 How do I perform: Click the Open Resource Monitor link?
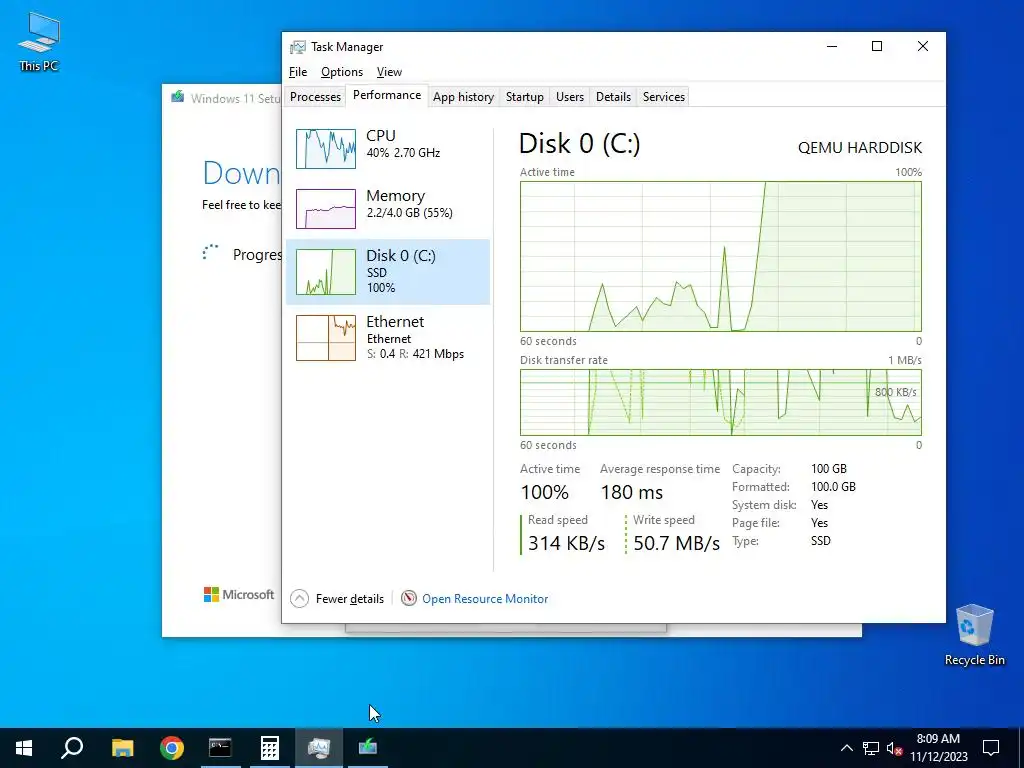(x=485, y=599)
